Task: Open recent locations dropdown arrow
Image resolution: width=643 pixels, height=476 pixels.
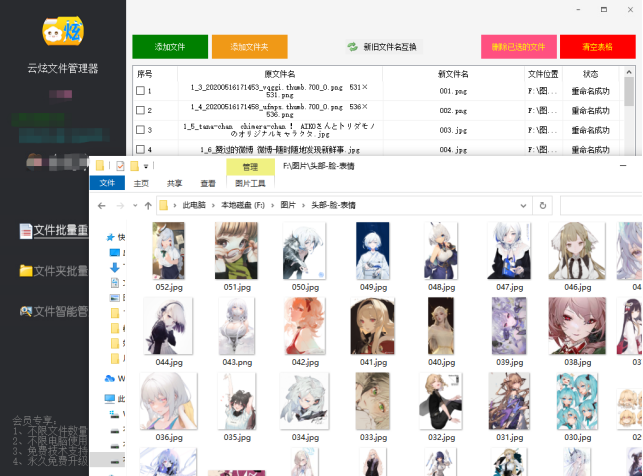Action: pos(135,205)
